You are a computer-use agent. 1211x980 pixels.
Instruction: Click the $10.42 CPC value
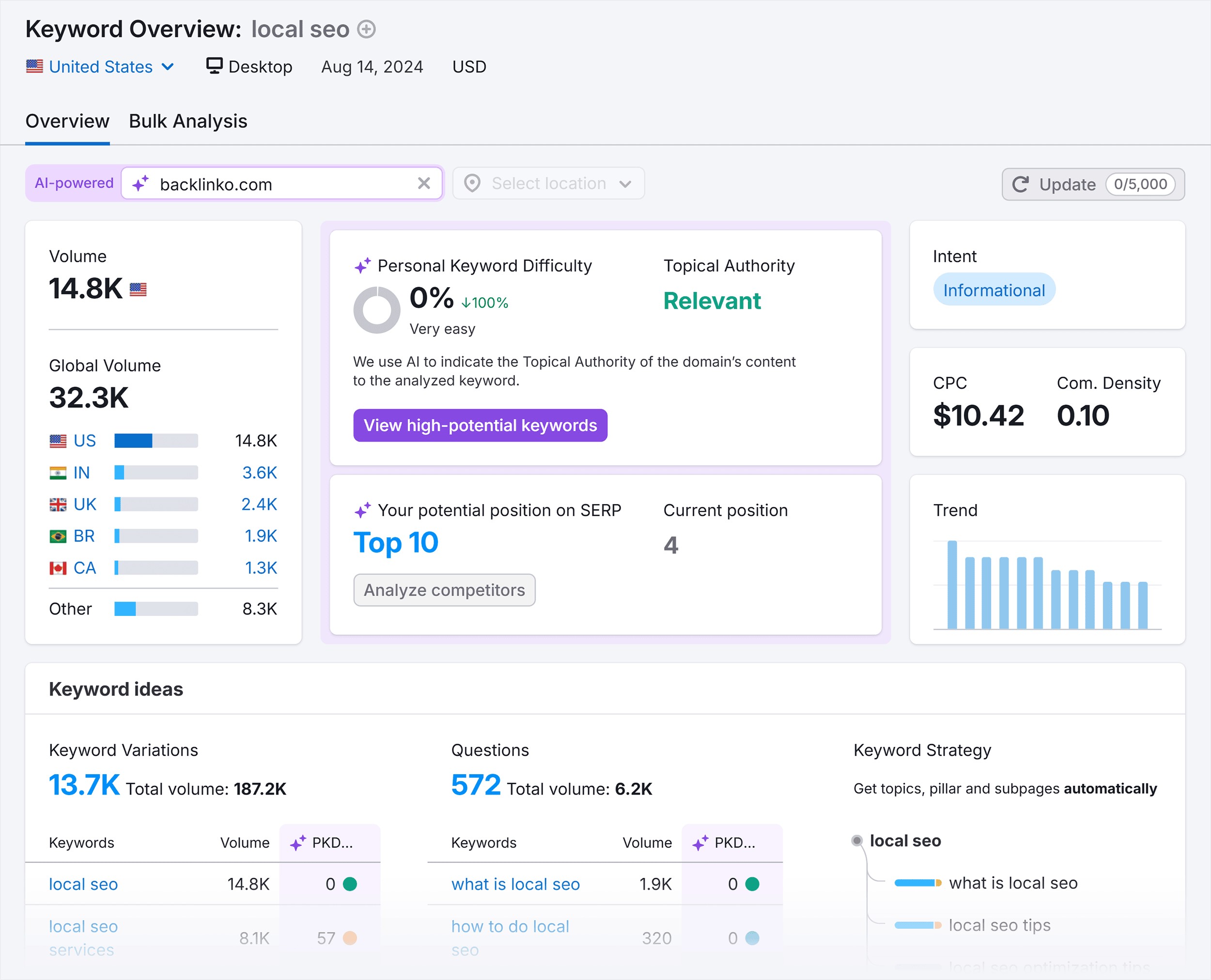[x=978, y=415]
